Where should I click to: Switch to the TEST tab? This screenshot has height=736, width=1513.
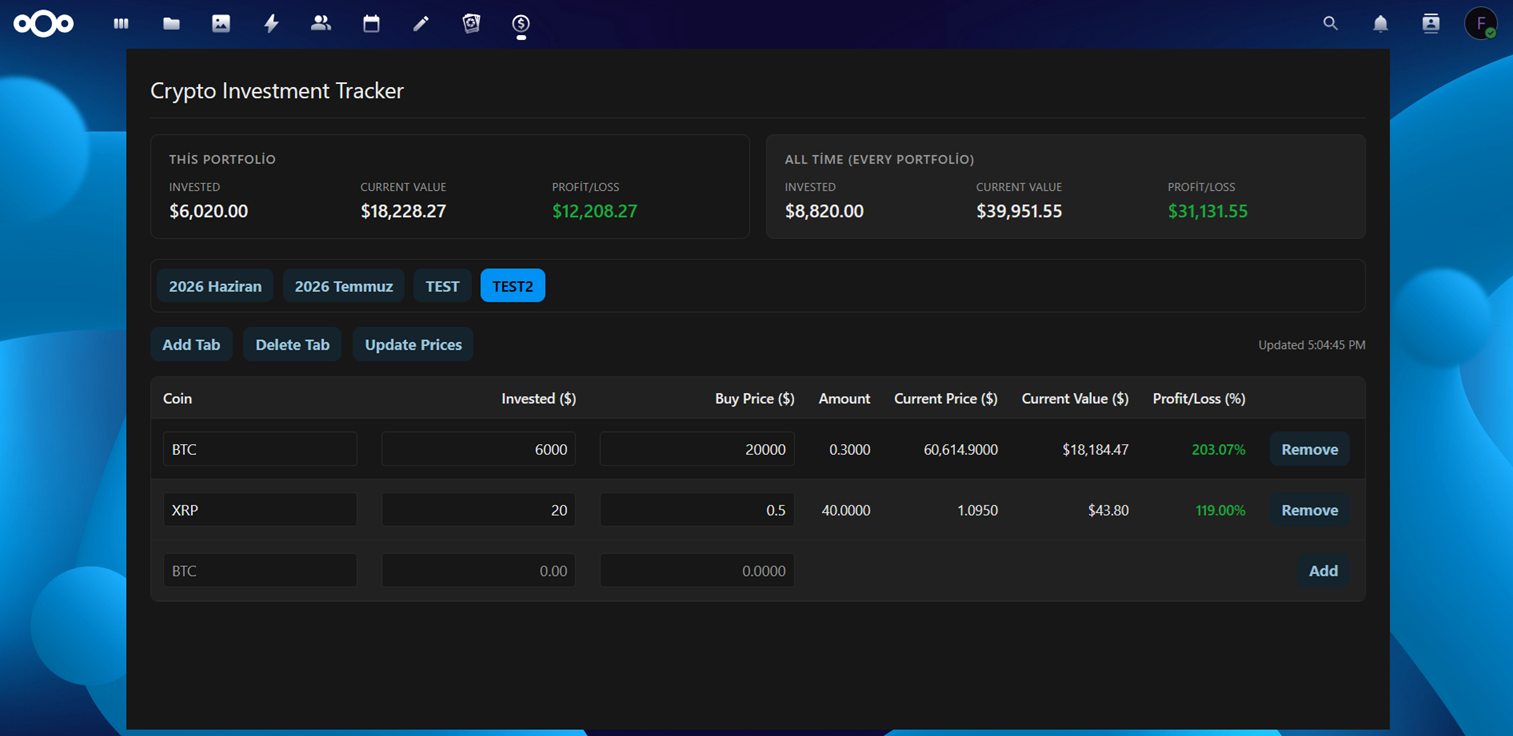pos(442,286)
